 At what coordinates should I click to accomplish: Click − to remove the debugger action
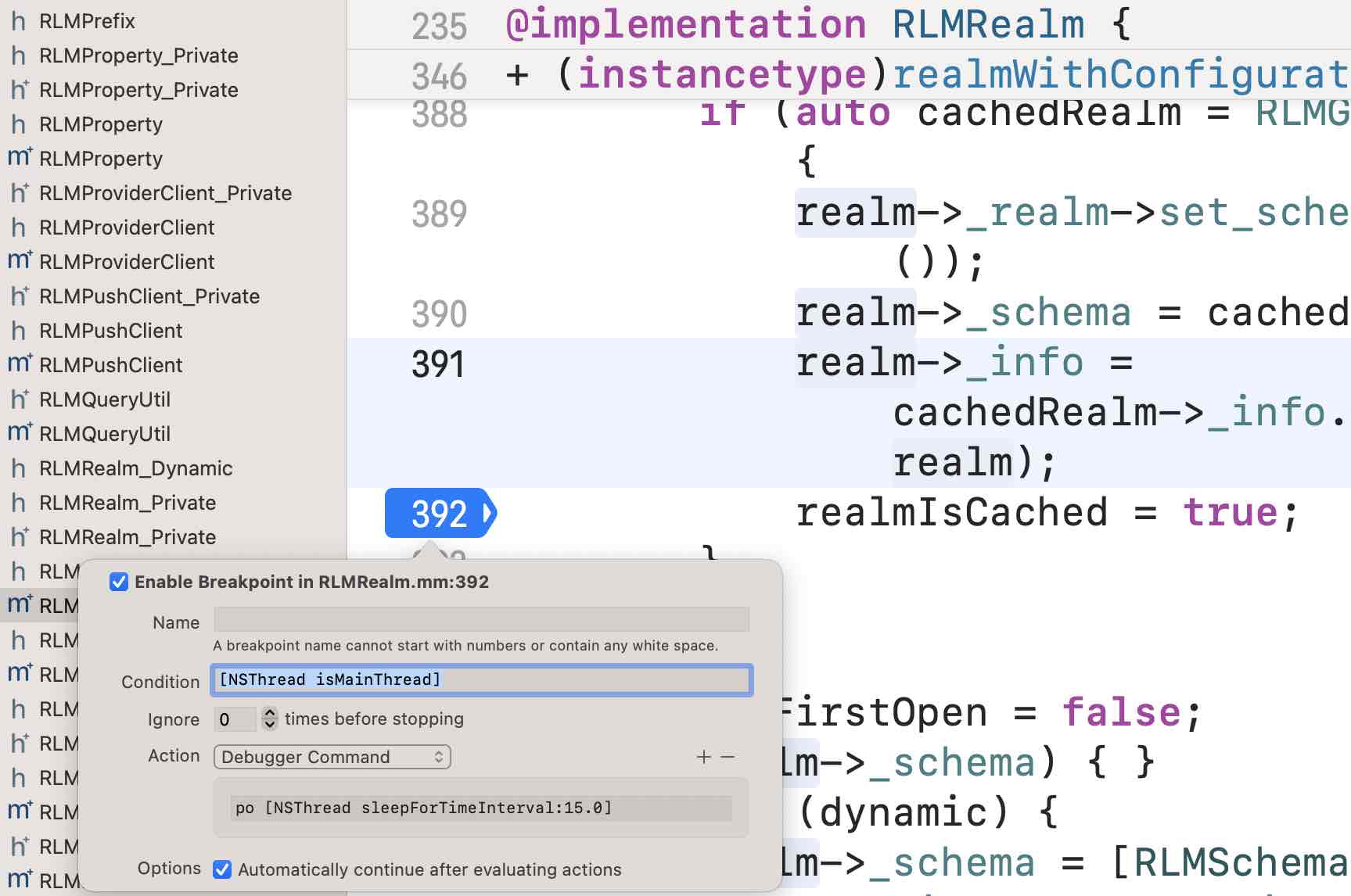(728, 757)
